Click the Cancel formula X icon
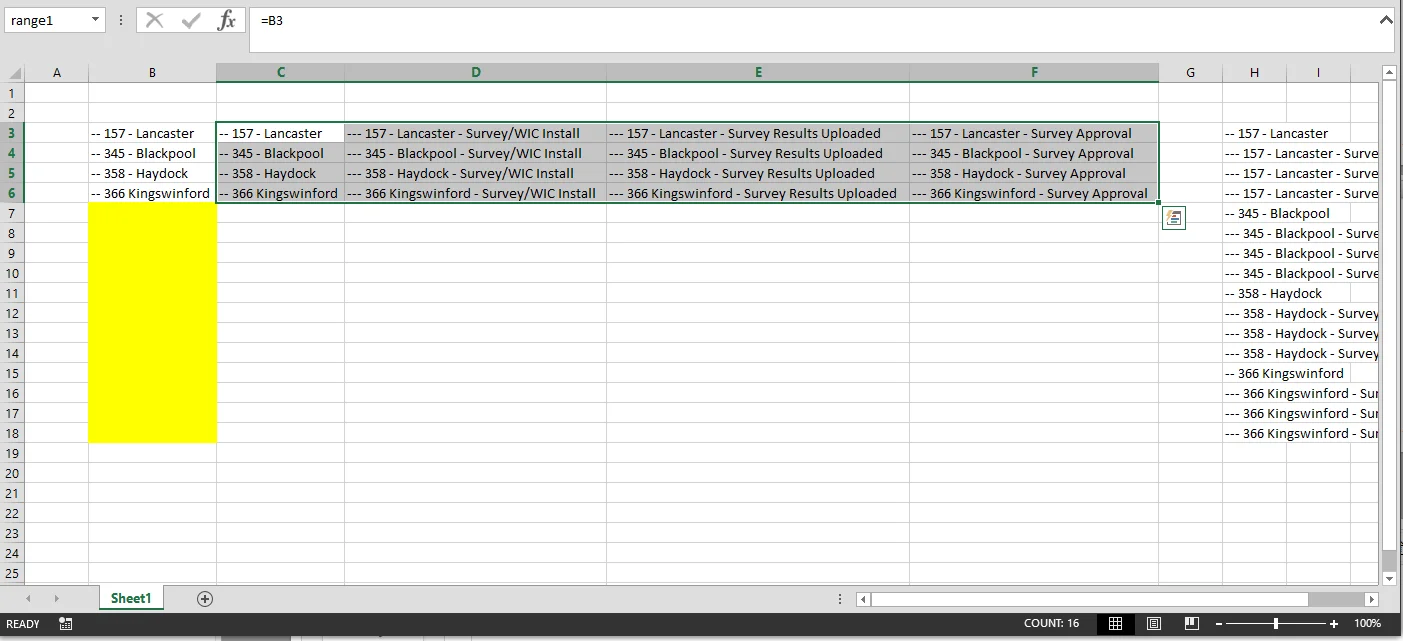The width and height of the screenshot is (1403, 641). [154, 20]
